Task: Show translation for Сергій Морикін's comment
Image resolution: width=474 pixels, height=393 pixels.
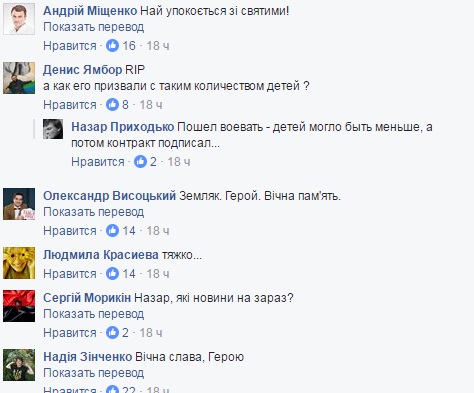Action: tap(94, 314)
